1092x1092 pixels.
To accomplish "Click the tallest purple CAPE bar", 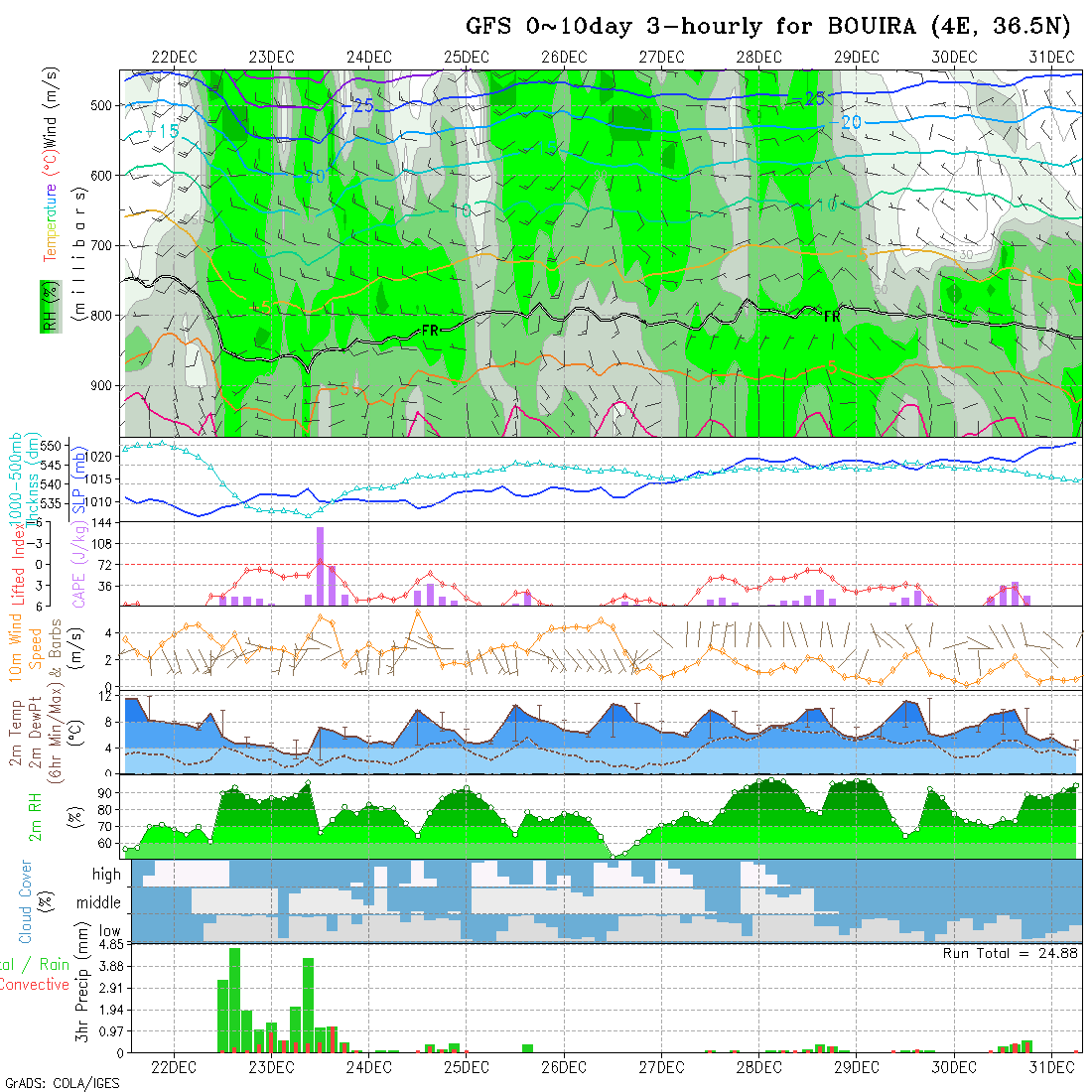I will [x=321, y=565].
